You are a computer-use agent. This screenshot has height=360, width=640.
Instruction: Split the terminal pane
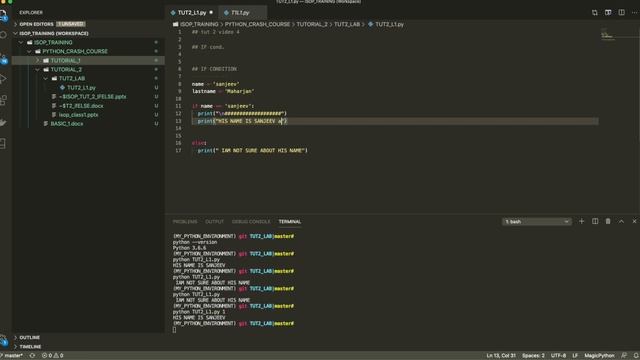click(x=595, y=221)
